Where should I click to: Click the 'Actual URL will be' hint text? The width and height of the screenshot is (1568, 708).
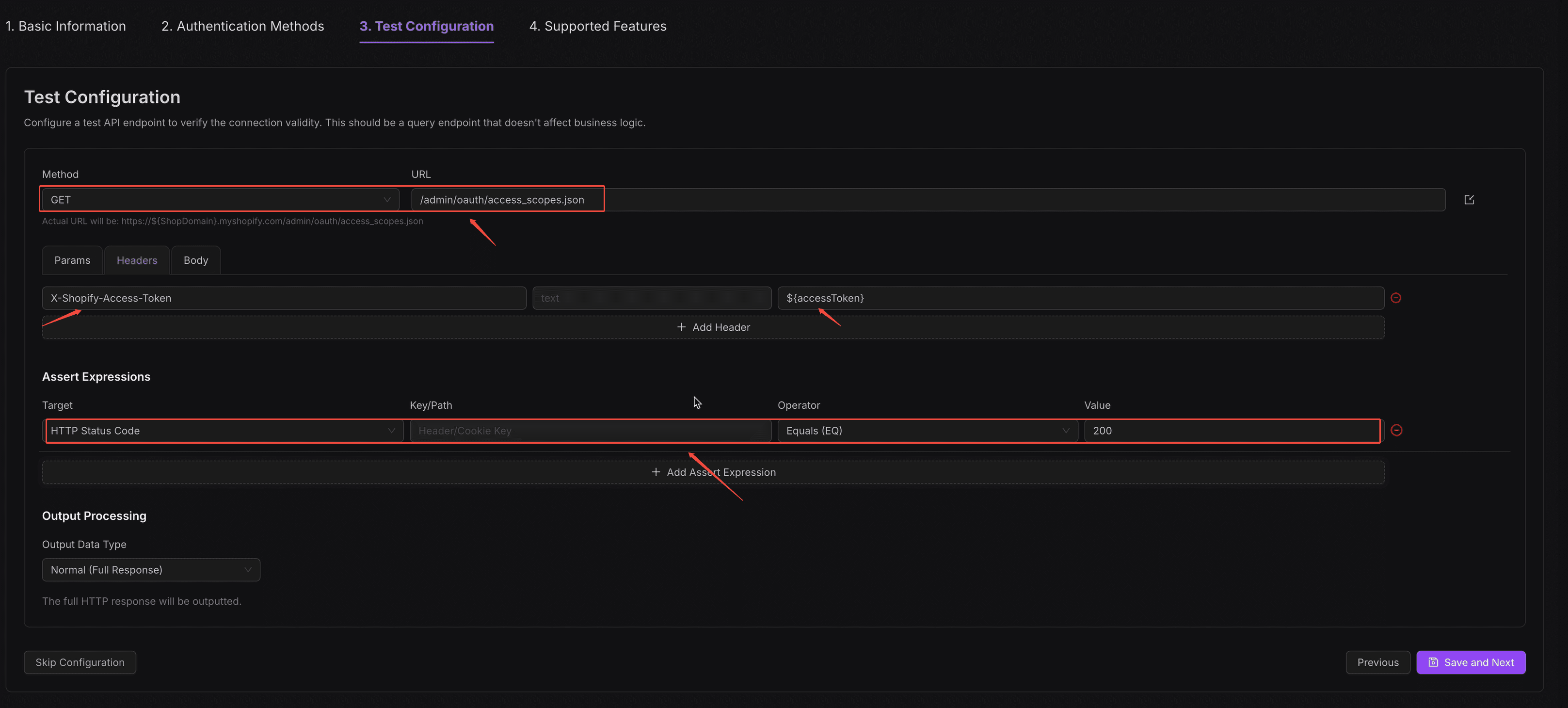click(232, 221)
